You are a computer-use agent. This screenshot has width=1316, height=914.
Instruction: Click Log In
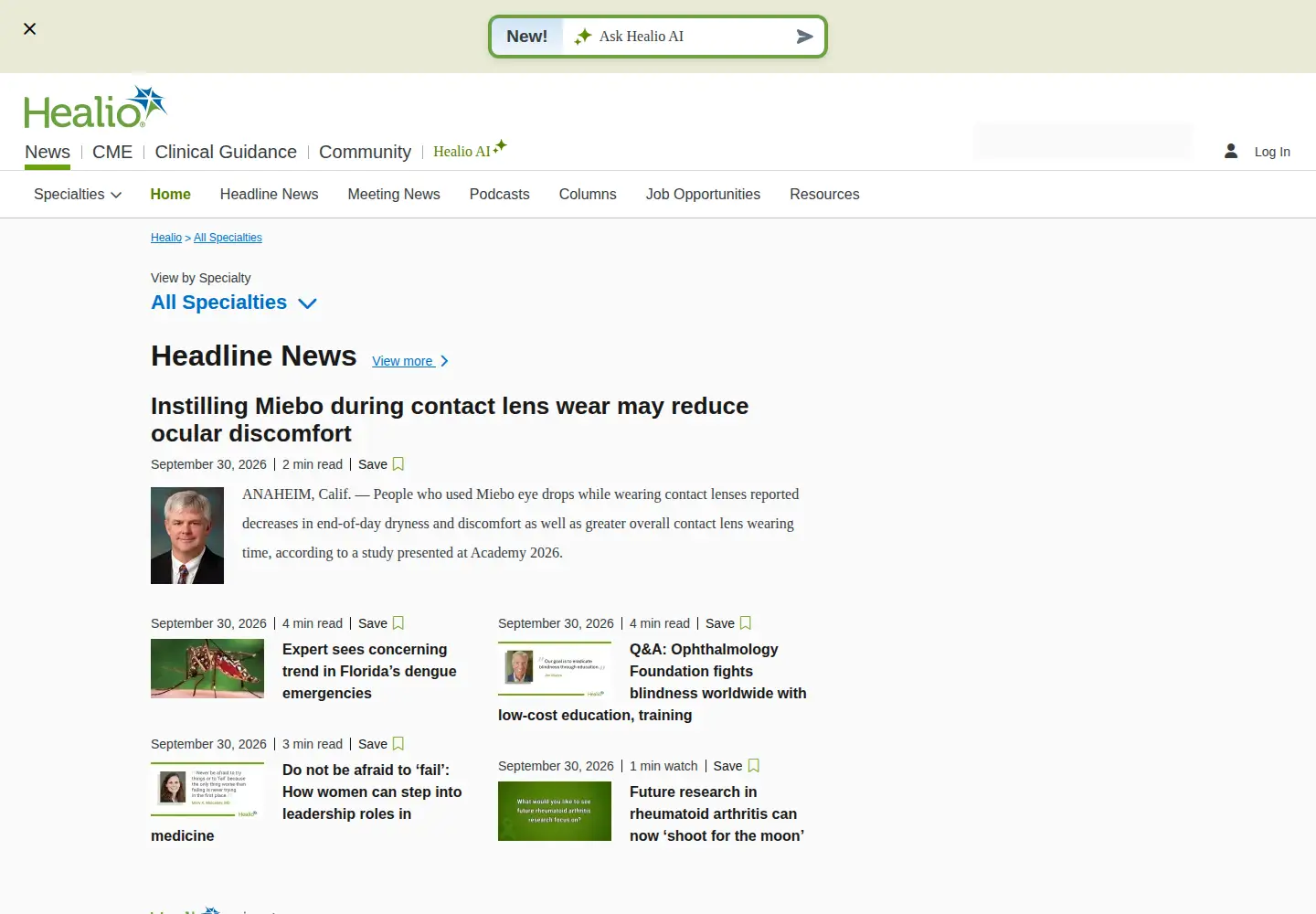(1272, 152)
